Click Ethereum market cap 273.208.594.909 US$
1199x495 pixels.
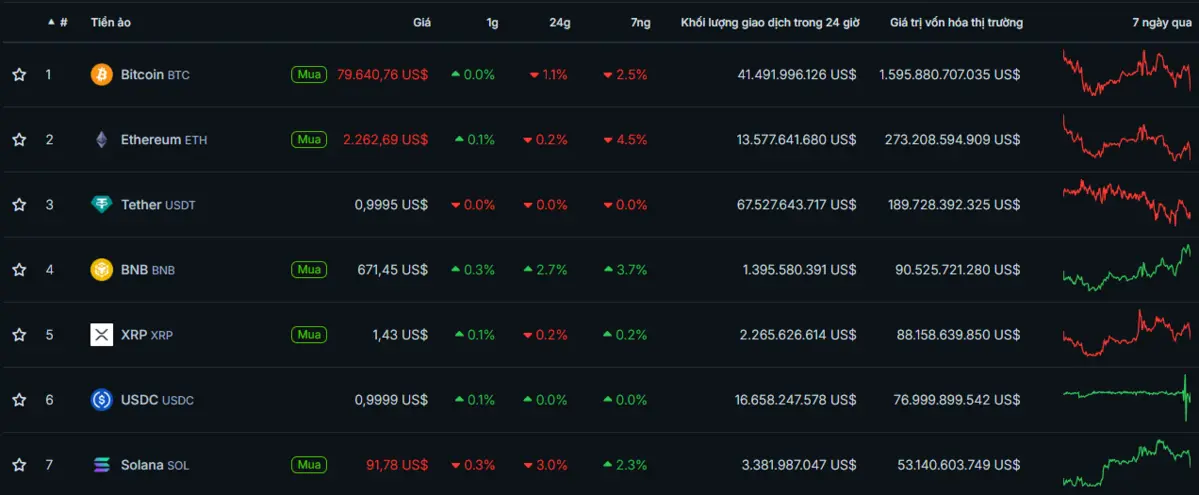coord(953,140)
